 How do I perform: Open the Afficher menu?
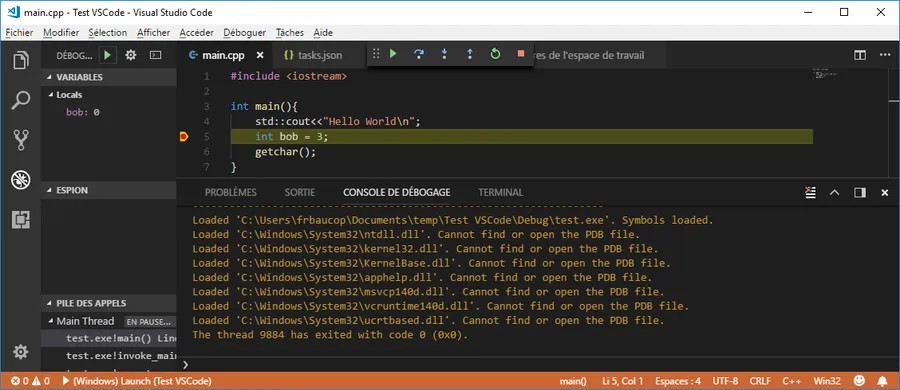(x=153, y=33)
